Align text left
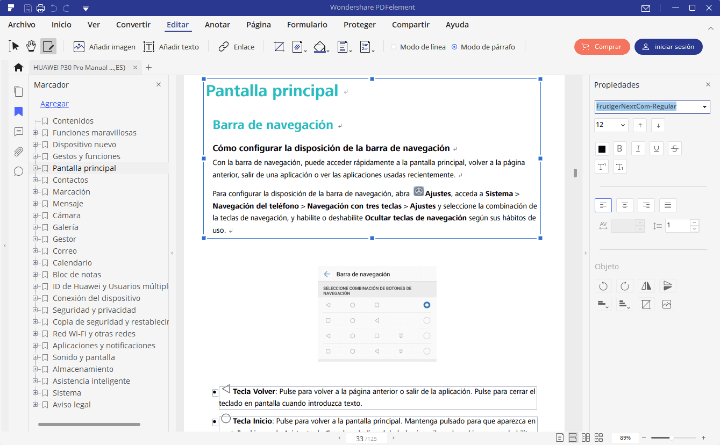The width and height of the screenshot is (720, 445). click(603, 205)
